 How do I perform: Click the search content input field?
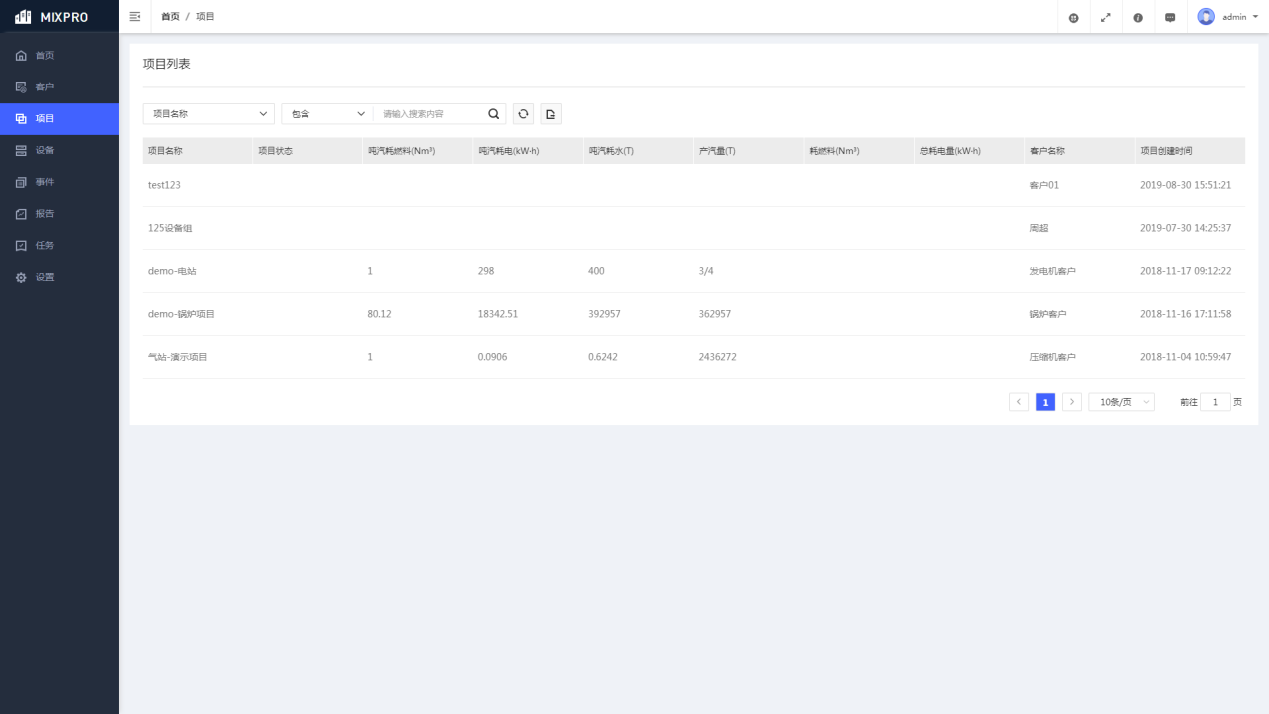click(x=430, y=114)
